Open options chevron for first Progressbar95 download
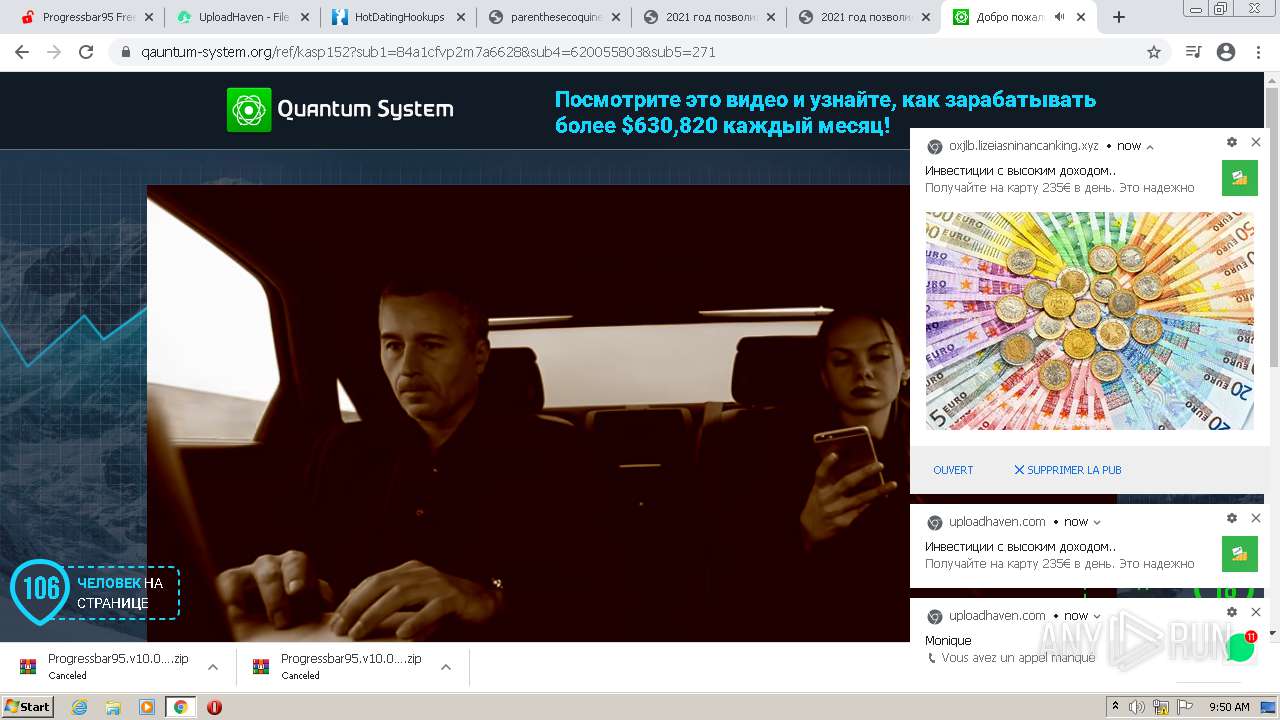The width and height of the screenshot is (1280, 720). pos(212,667)
